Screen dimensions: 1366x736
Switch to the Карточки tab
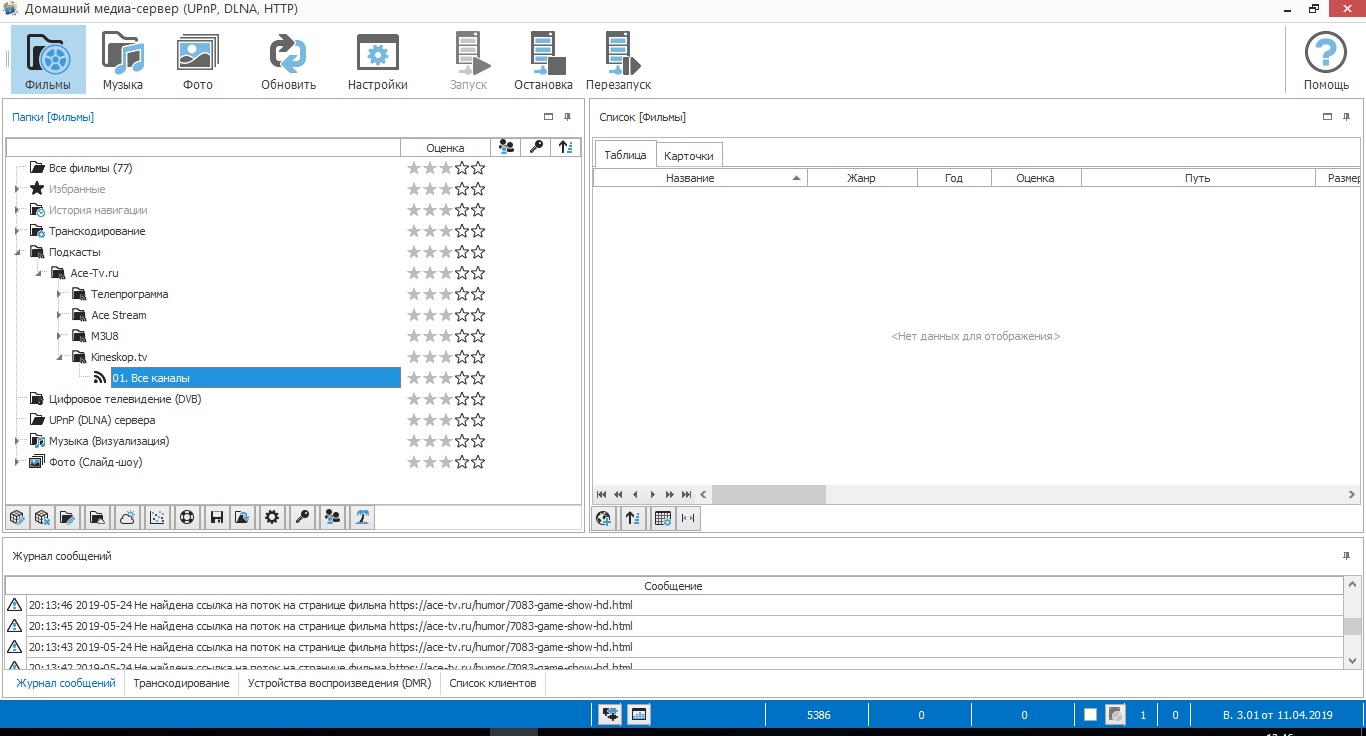click(689, 156)
